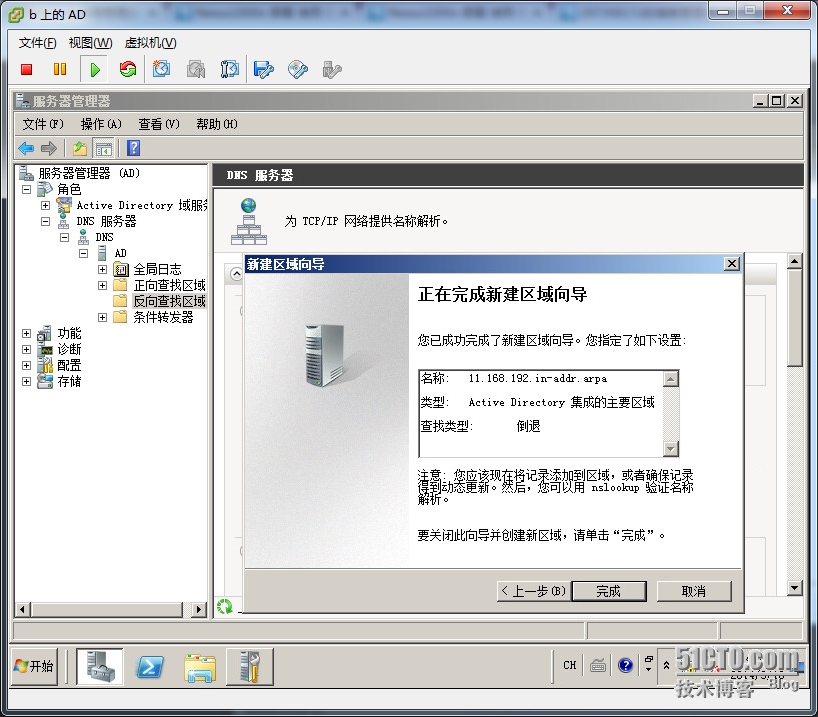
Task: Open Server Manager 操作(A) menu
Action: pyautogui.click(x=101, y=124)
